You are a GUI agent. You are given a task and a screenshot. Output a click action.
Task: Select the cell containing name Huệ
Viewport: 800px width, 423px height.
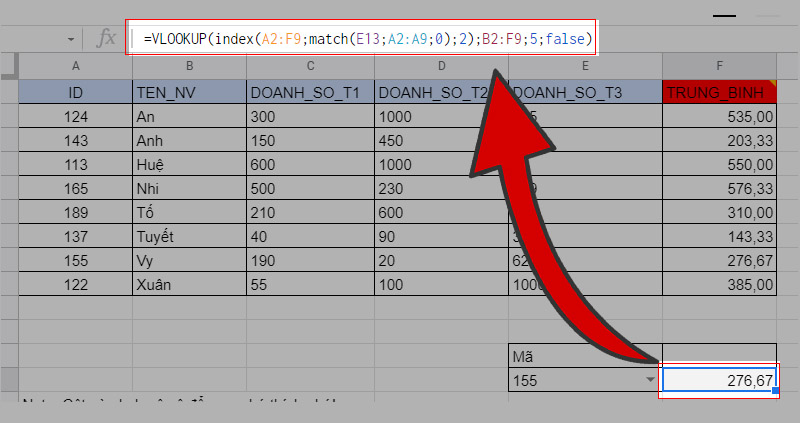pyautogui.click(x=189, y=164)
